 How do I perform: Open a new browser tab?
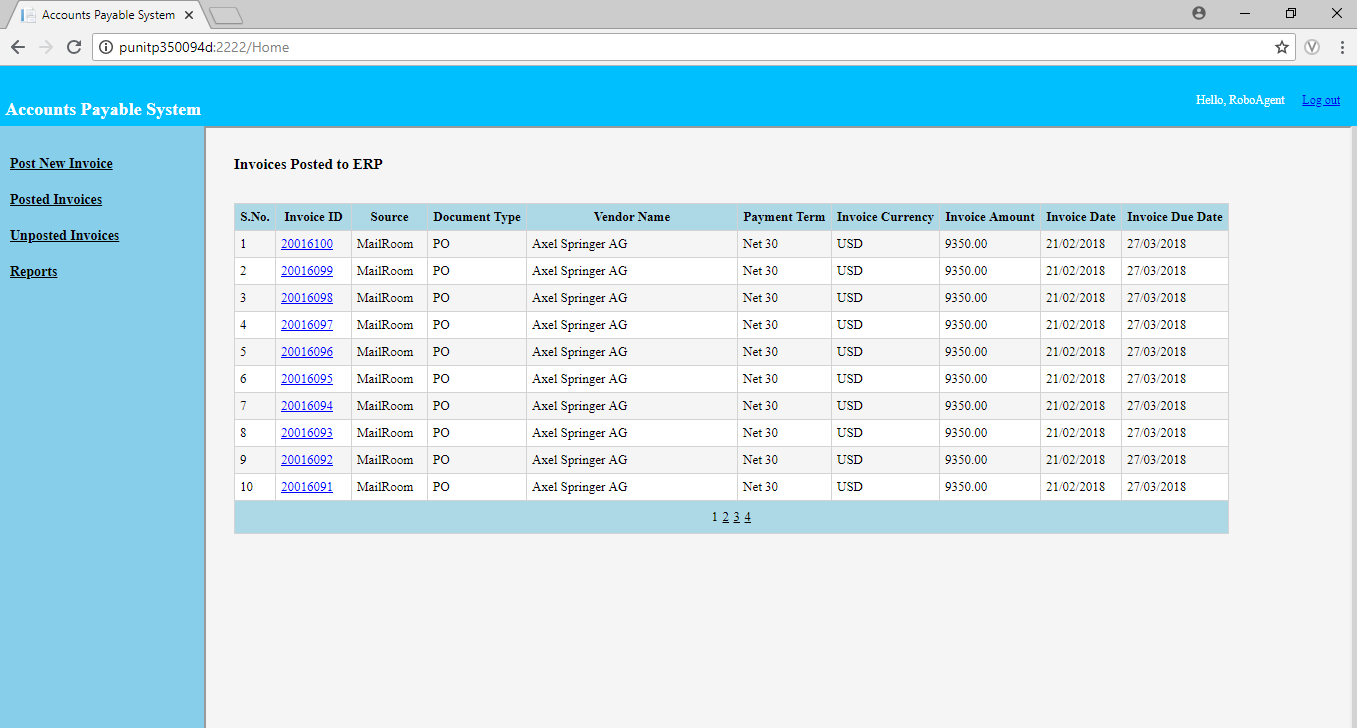227,15
